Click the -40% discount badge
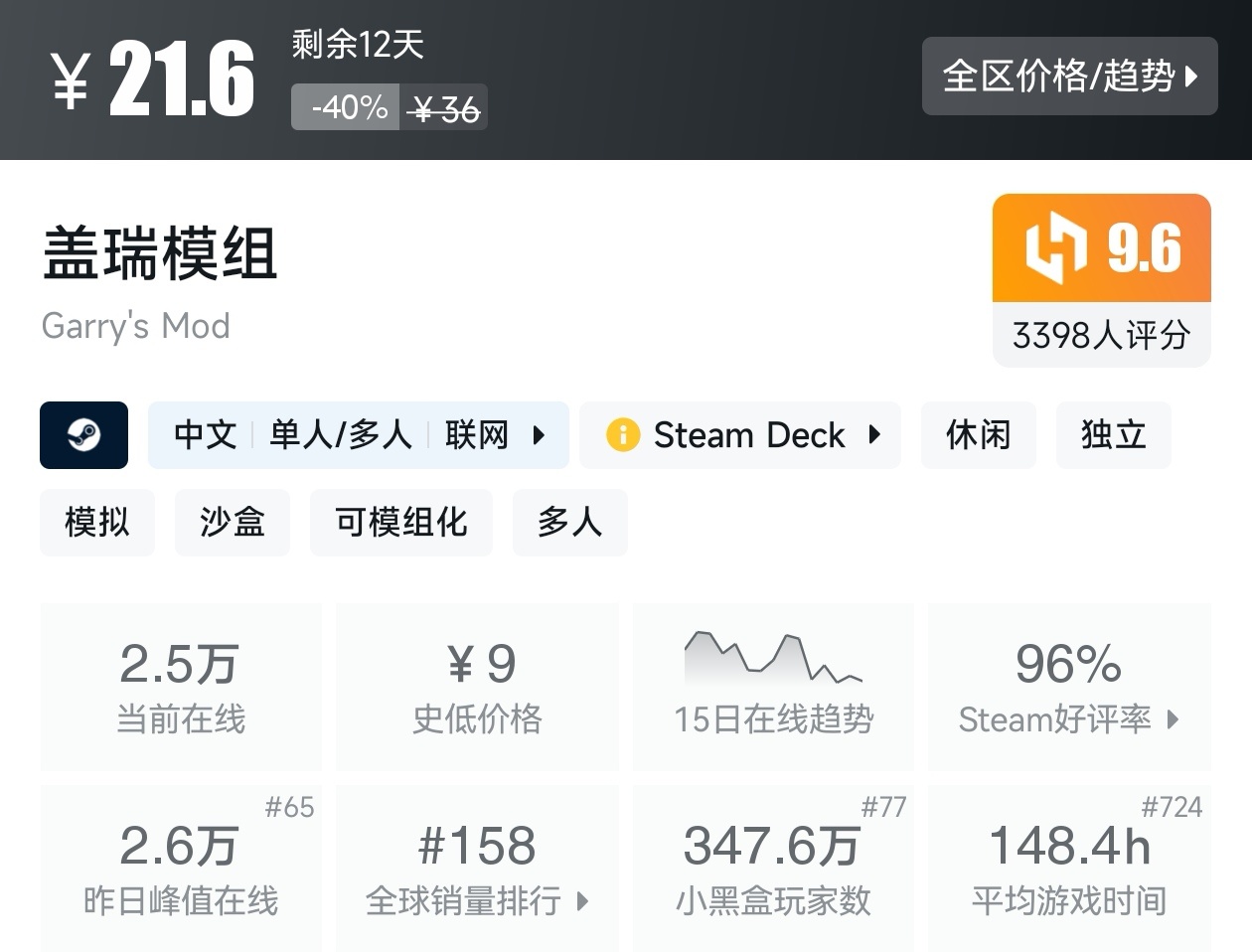This screenshot has width=1252, height=952. [x=345, y=107]
